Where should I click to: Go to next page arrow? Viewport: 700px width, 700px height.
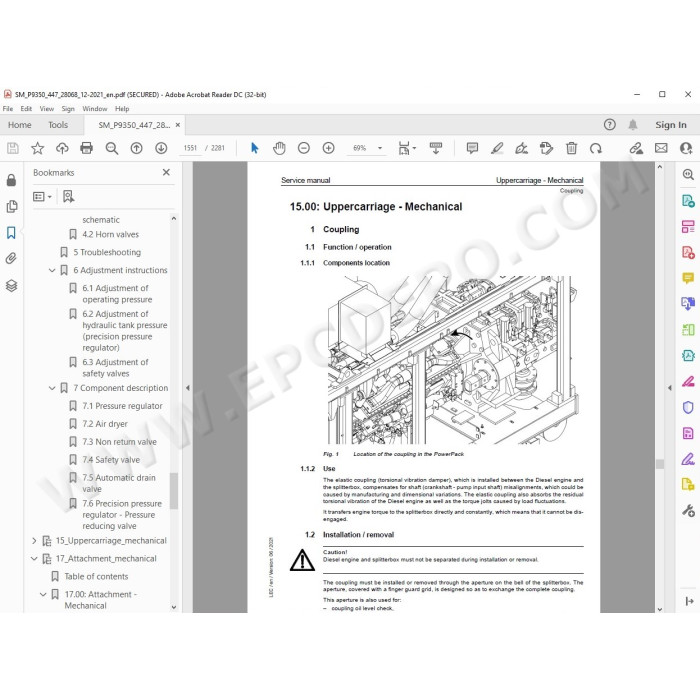[161, 148]
